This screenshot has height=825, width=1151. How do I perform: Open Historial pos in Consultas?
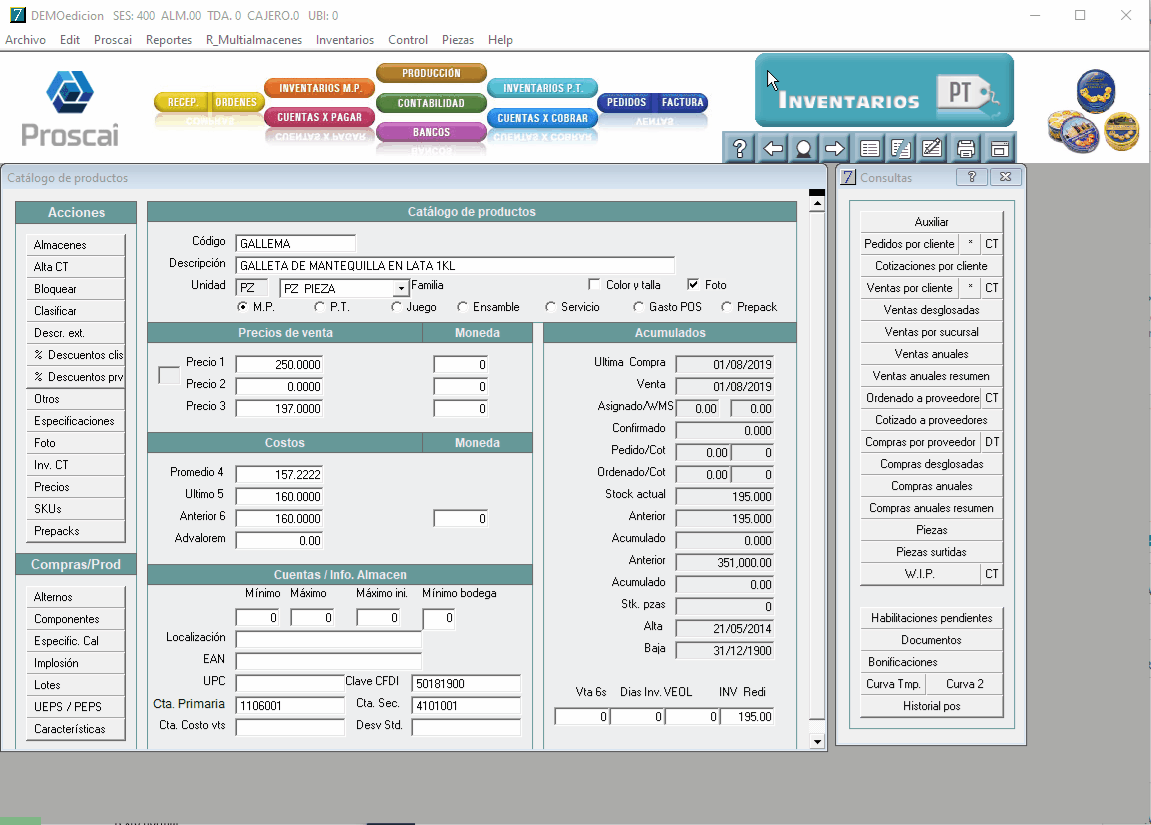[932, 706]
